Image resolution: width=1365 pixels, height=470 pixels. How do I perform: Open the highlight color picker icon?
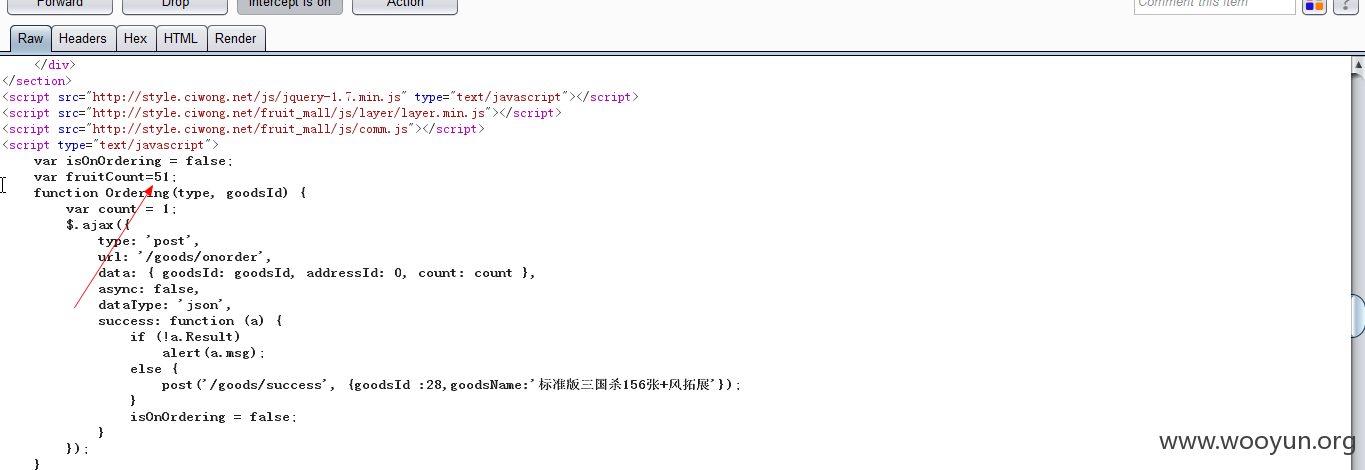[1314, 6]
